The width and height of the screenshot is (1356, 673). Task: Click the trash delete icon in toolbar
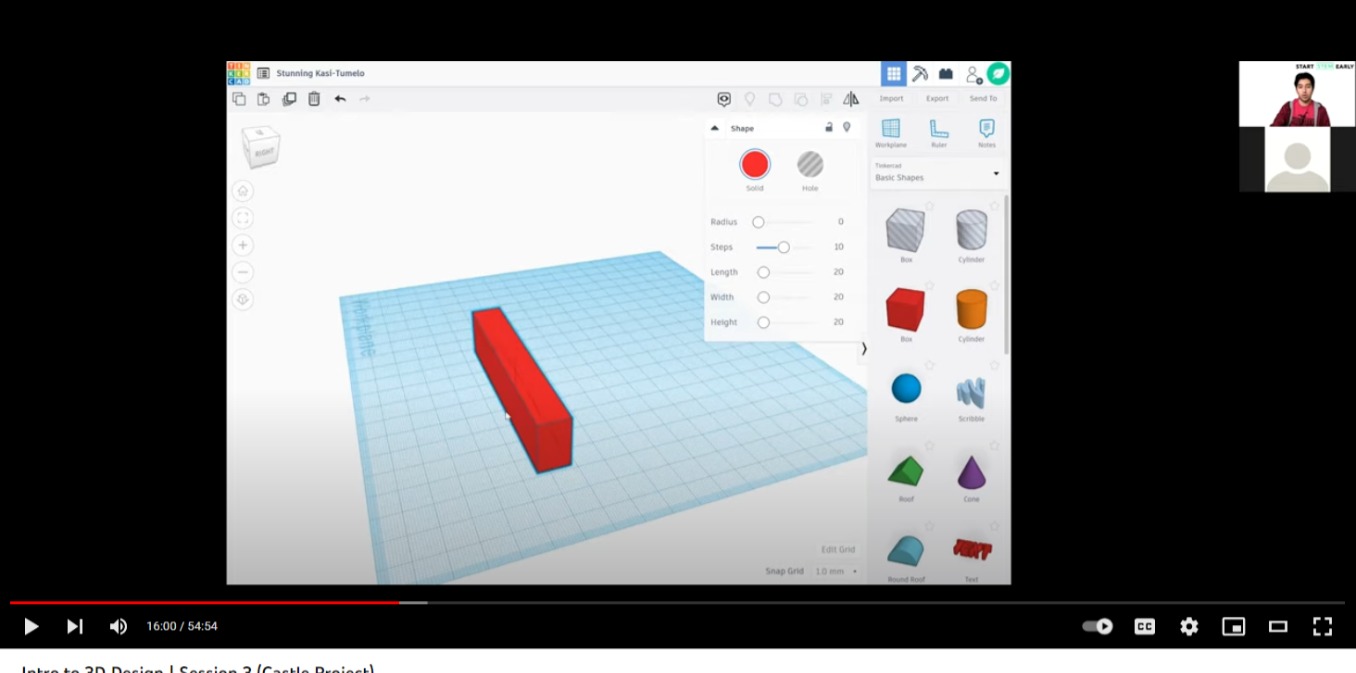coord(314,99)
